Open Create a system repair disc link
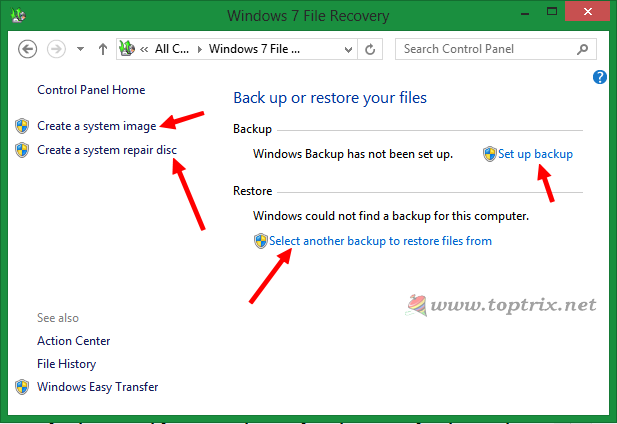The image size is (617, 424). [107, 150]
